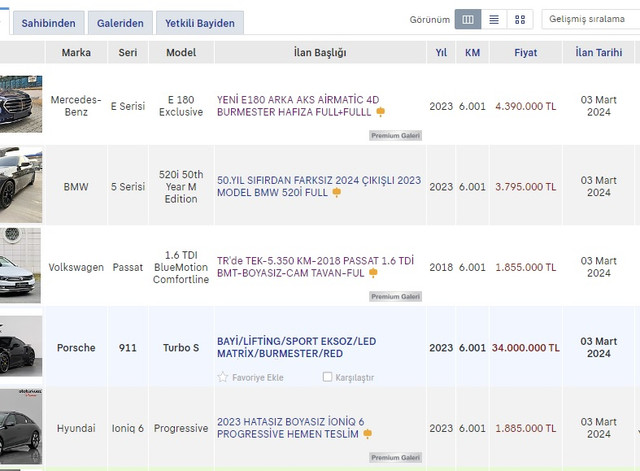The image size is (640, 471).
Task: Open the Passat 1.6 TDI listing title
Action: coord(315,267)
